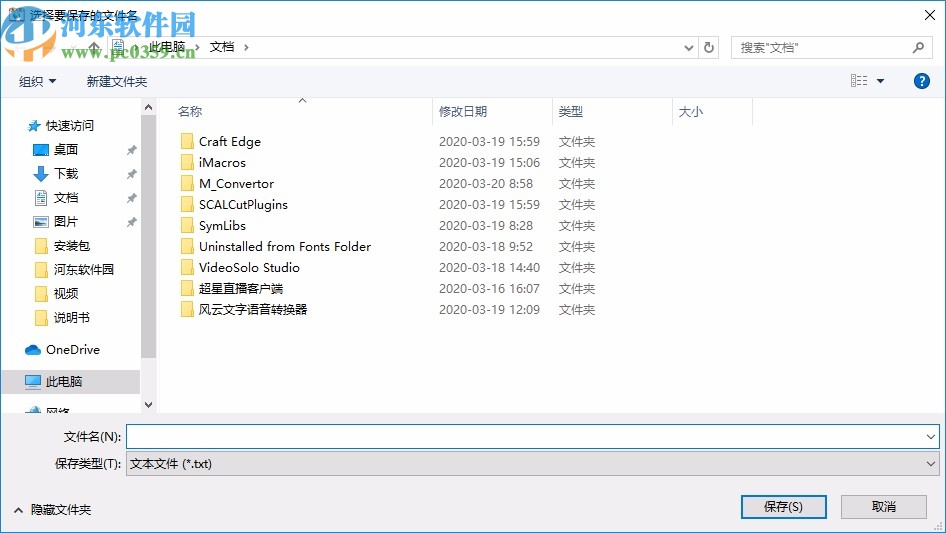
Task: Click the 取消 button
Action: pos(884,506)
